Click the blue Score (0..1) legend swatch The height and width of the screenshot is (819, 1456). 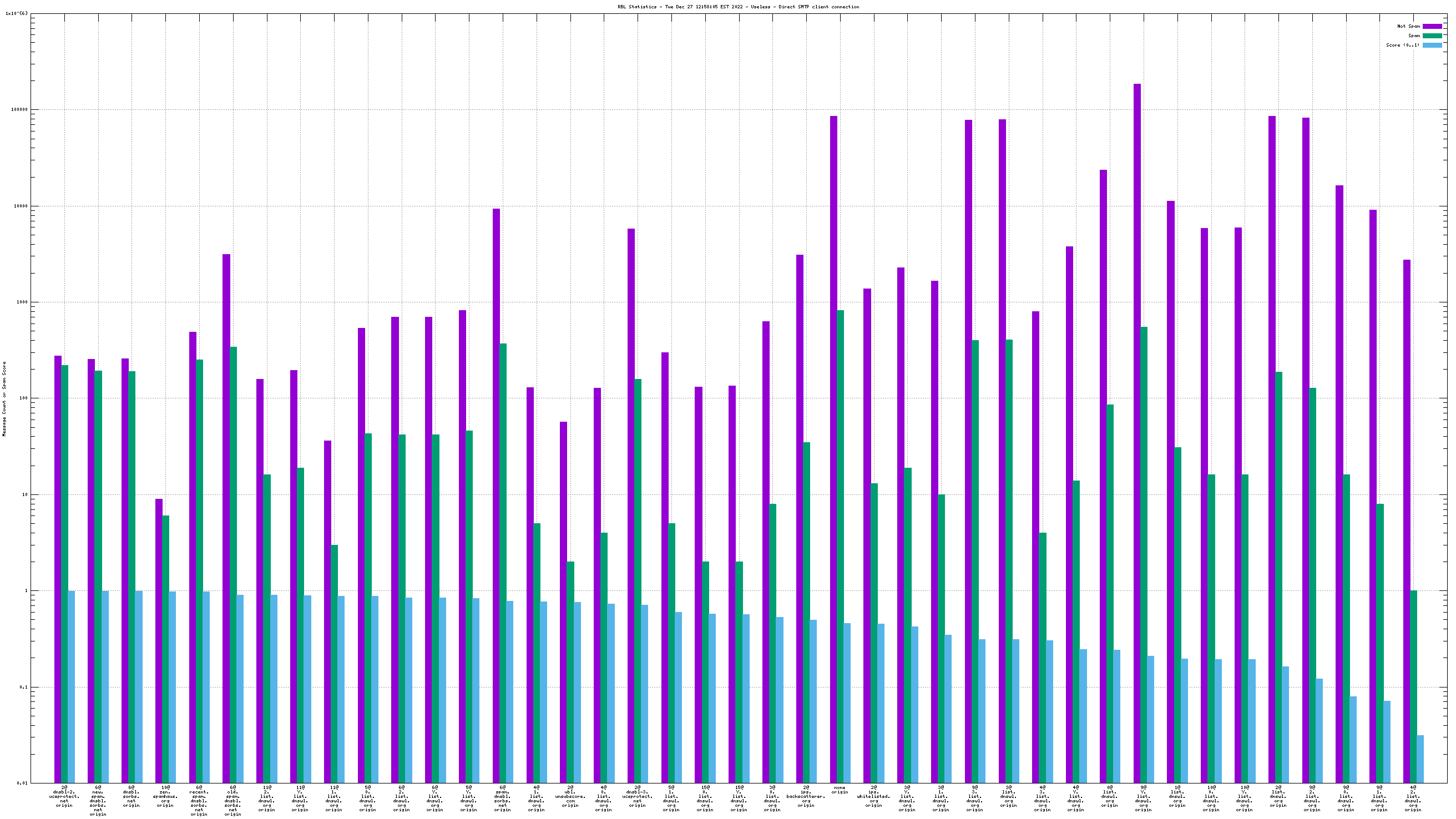[x=1432, y=45]
